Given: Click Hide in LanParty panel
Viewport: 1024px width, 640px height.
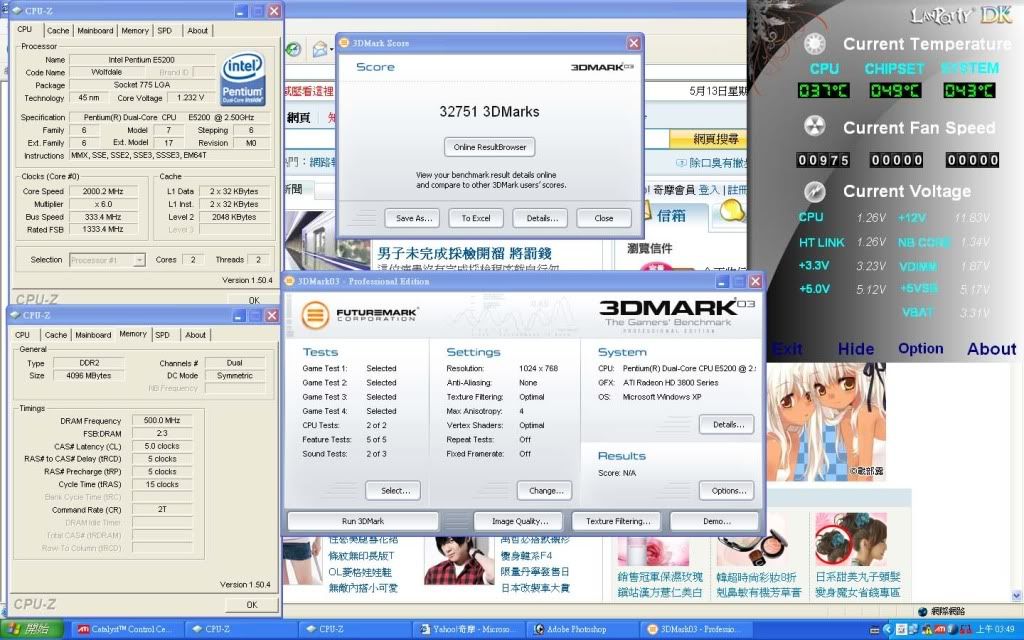Looking at the screenshot, I should (x=856, y=349).
